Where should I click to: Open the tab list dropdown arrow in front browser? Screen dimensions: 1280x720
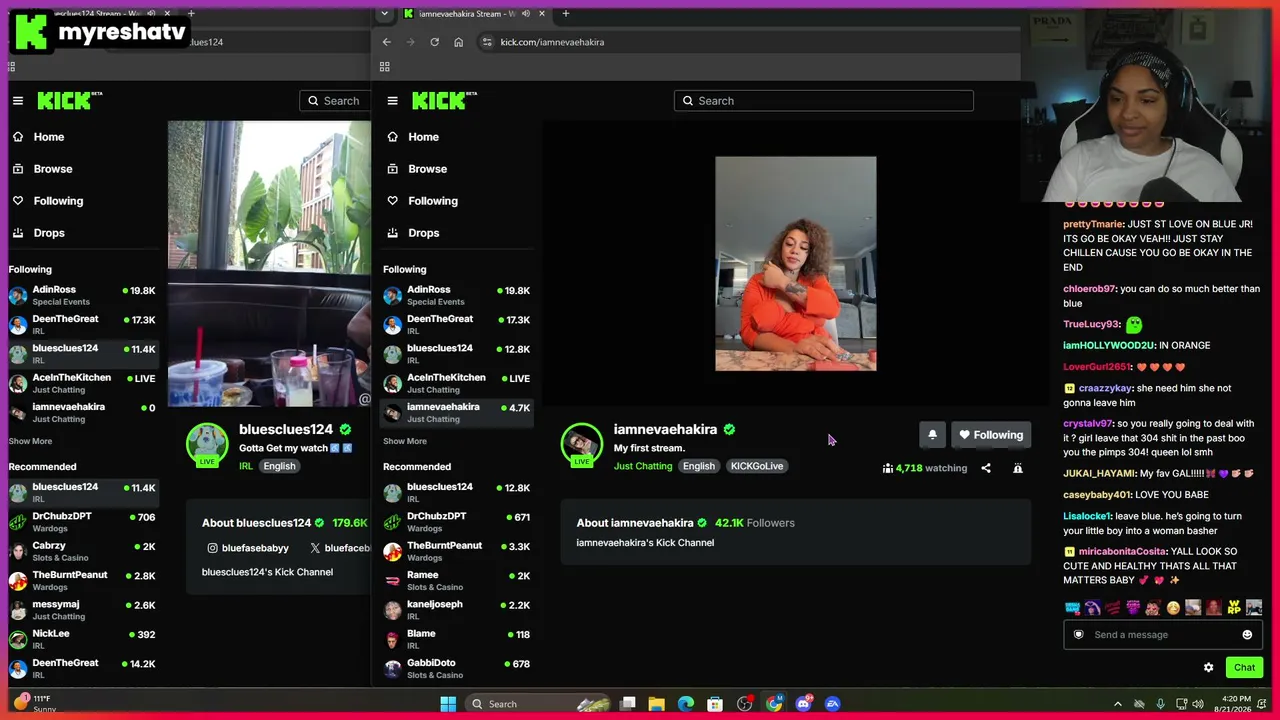pos(384,14)
